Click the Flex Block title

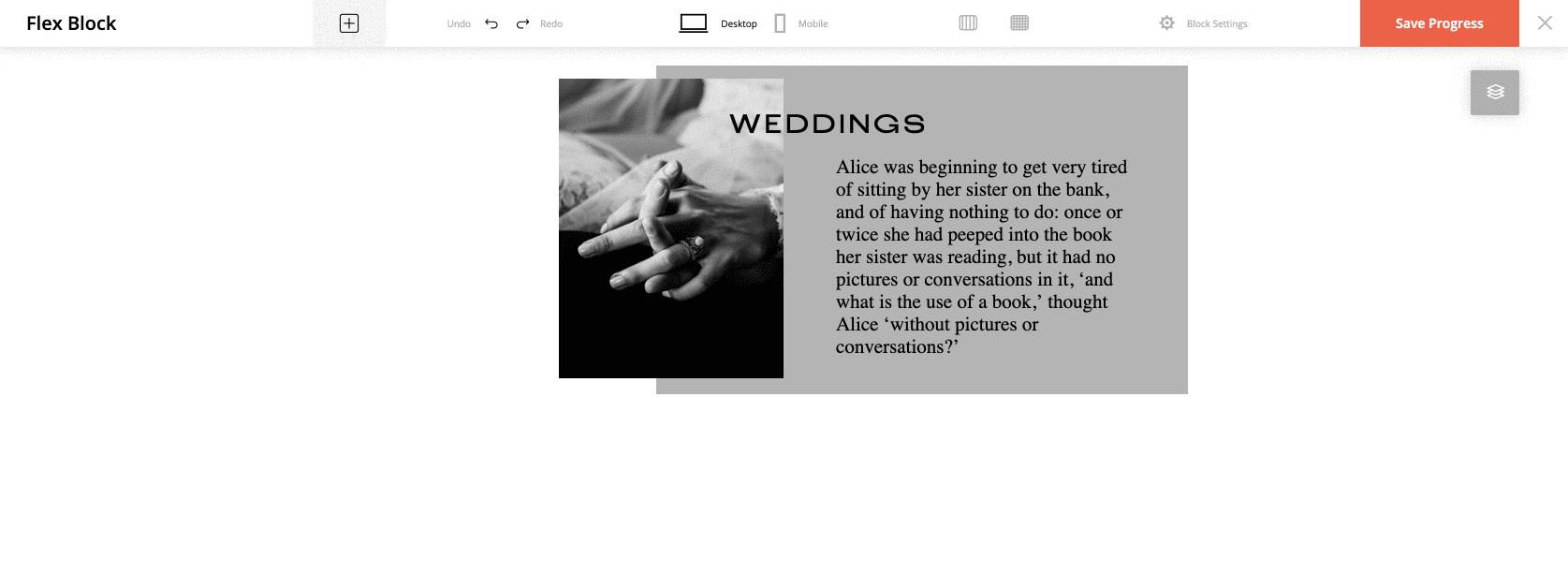click(x=71, y=23)
